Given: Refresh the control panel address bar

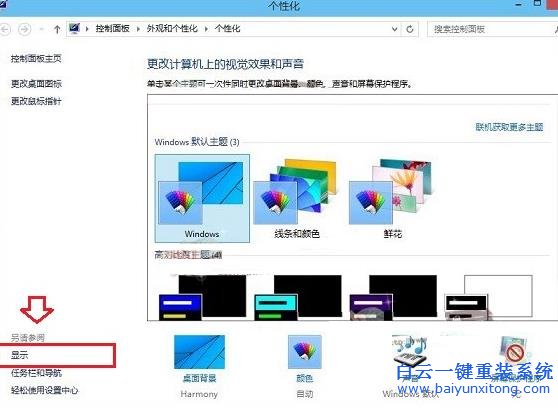Looking at the screenshot, I should (x=410, y=29).
